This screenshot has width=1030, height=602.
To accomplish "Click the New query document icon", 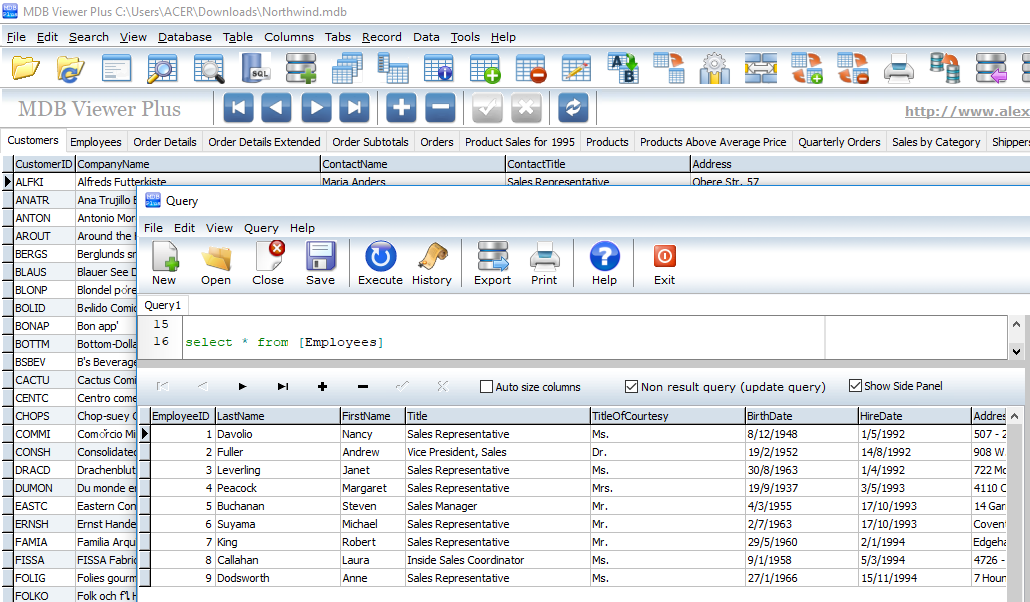I will pos(164,257).
